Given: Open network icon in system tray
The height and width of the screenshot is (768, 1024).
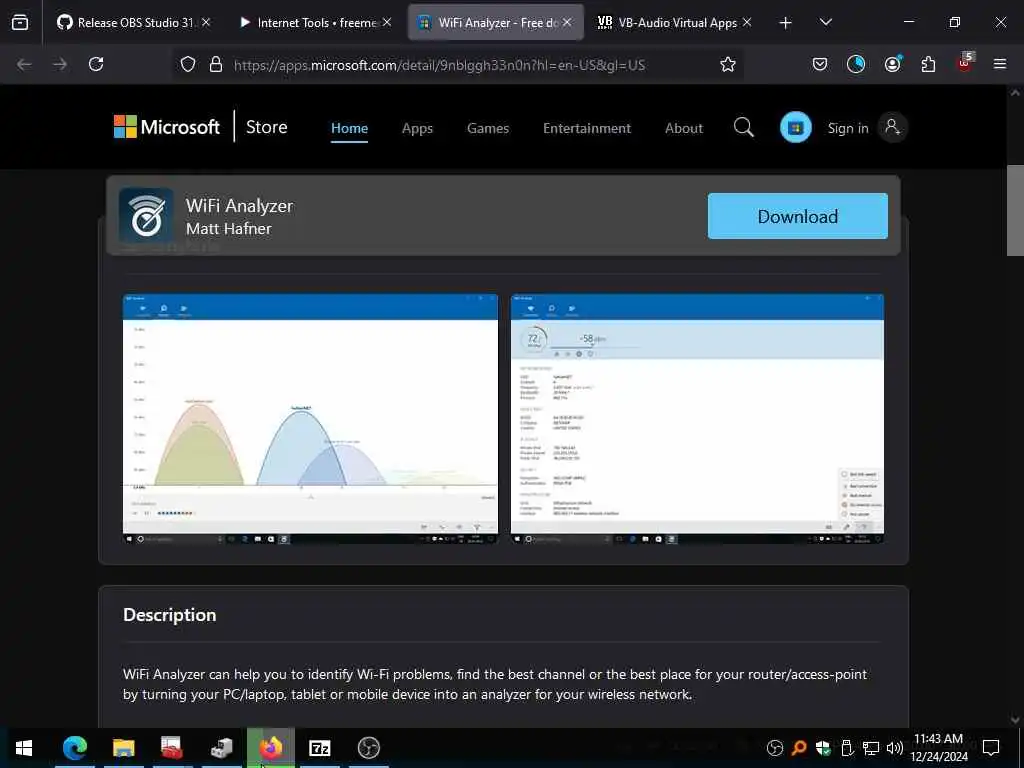Looking at the screenshot, I should 871,748.
